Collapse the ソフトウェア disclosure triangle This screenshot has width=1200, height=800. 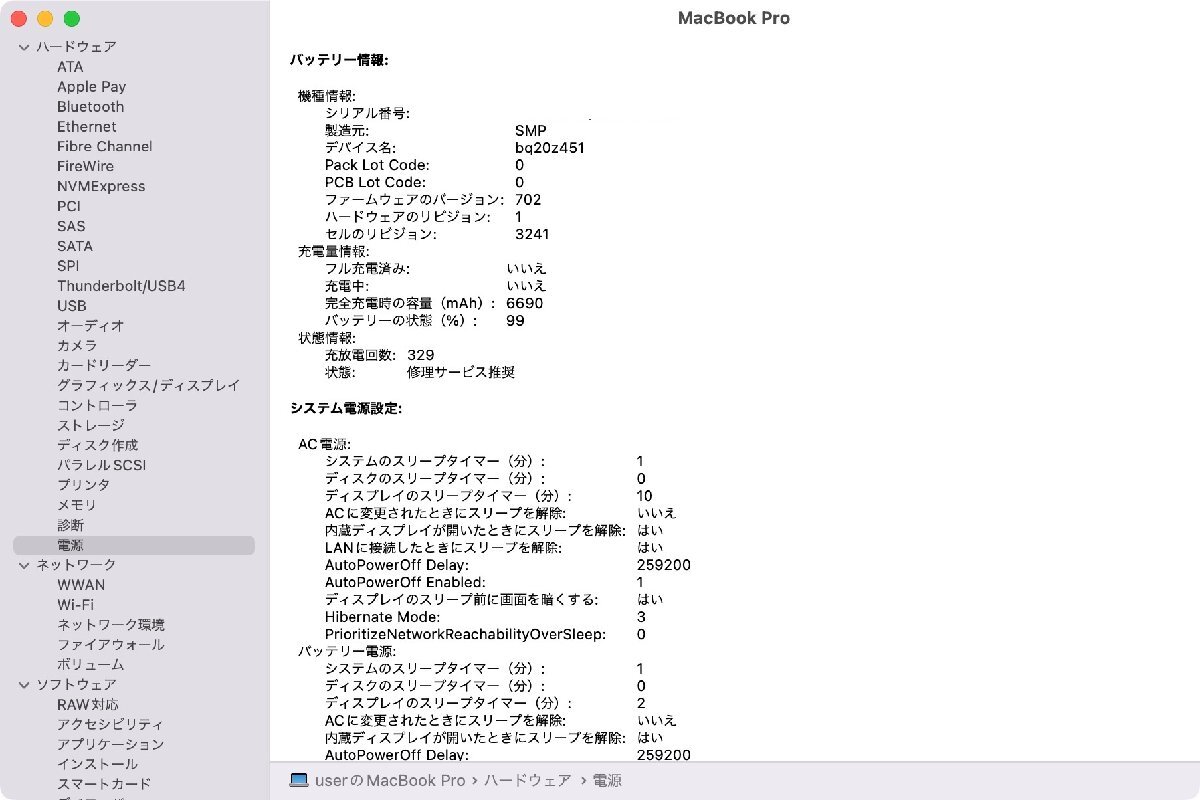point(22,684)
